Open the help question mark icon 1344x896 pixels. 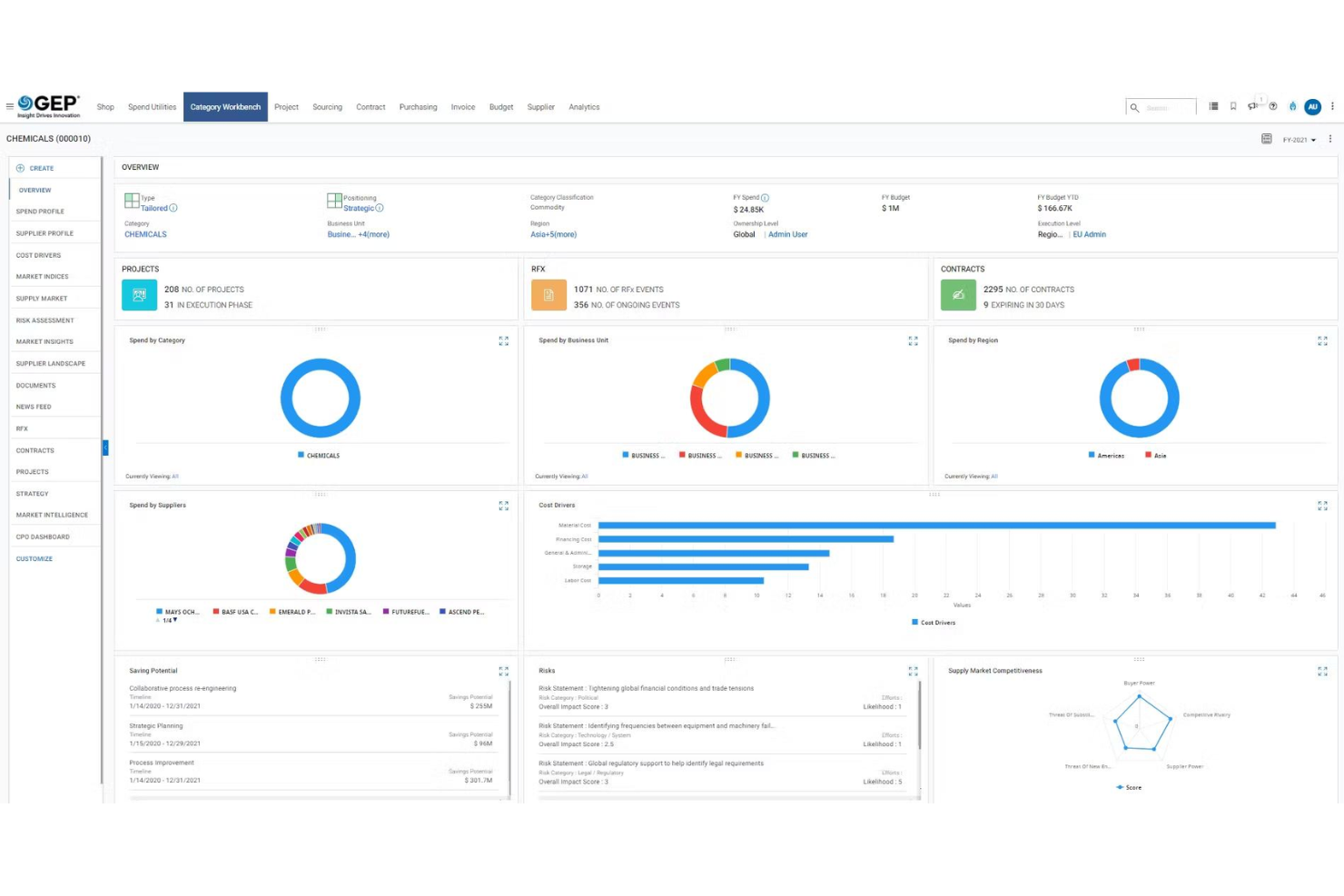tap(1273, 106)
